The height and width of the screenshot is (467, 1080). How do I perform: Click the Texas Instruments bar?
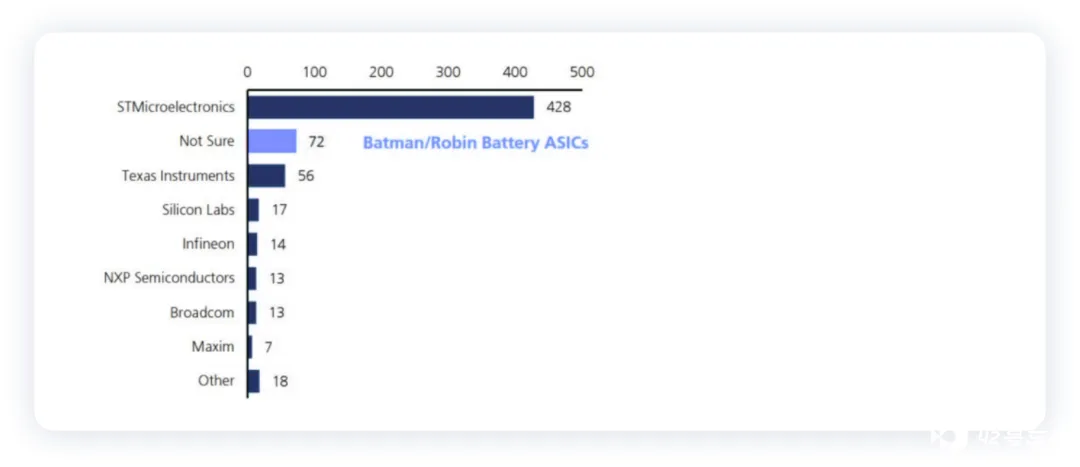point(267,176)
